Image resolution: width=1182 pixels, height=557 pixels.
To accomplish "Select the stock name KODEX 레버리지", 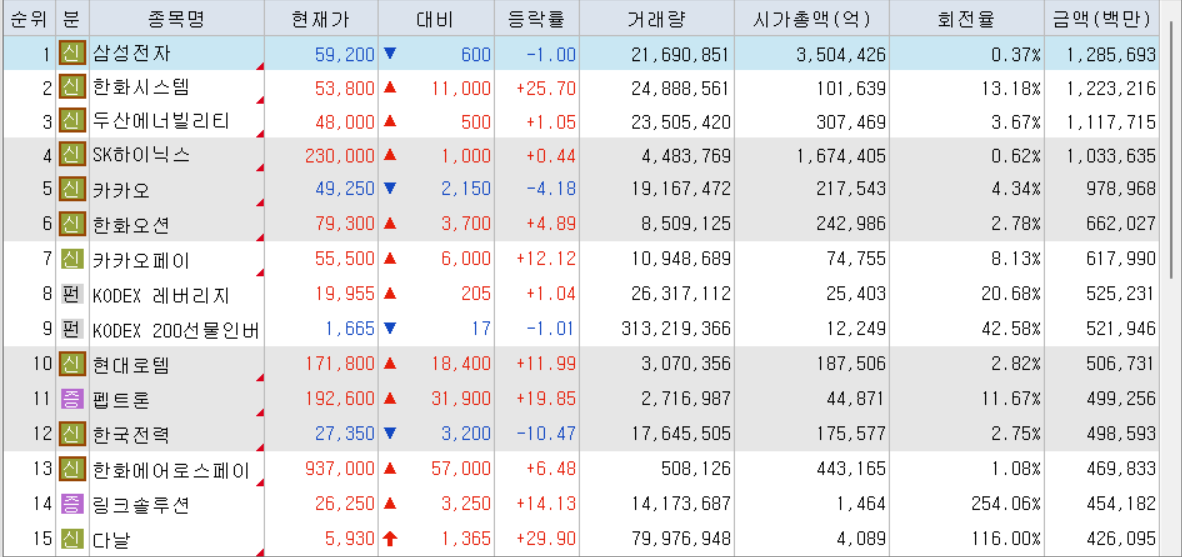I will [x=162, y=295].
